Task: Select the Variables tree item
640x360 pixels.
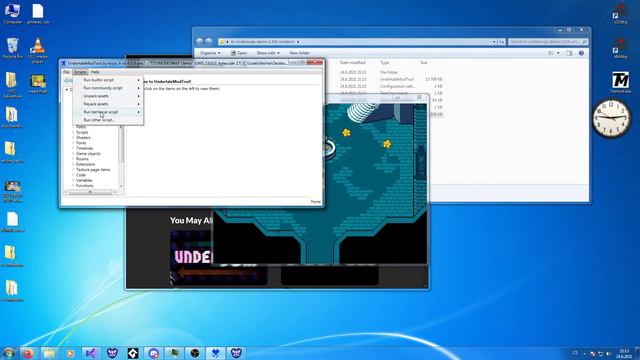Action: 84,180
